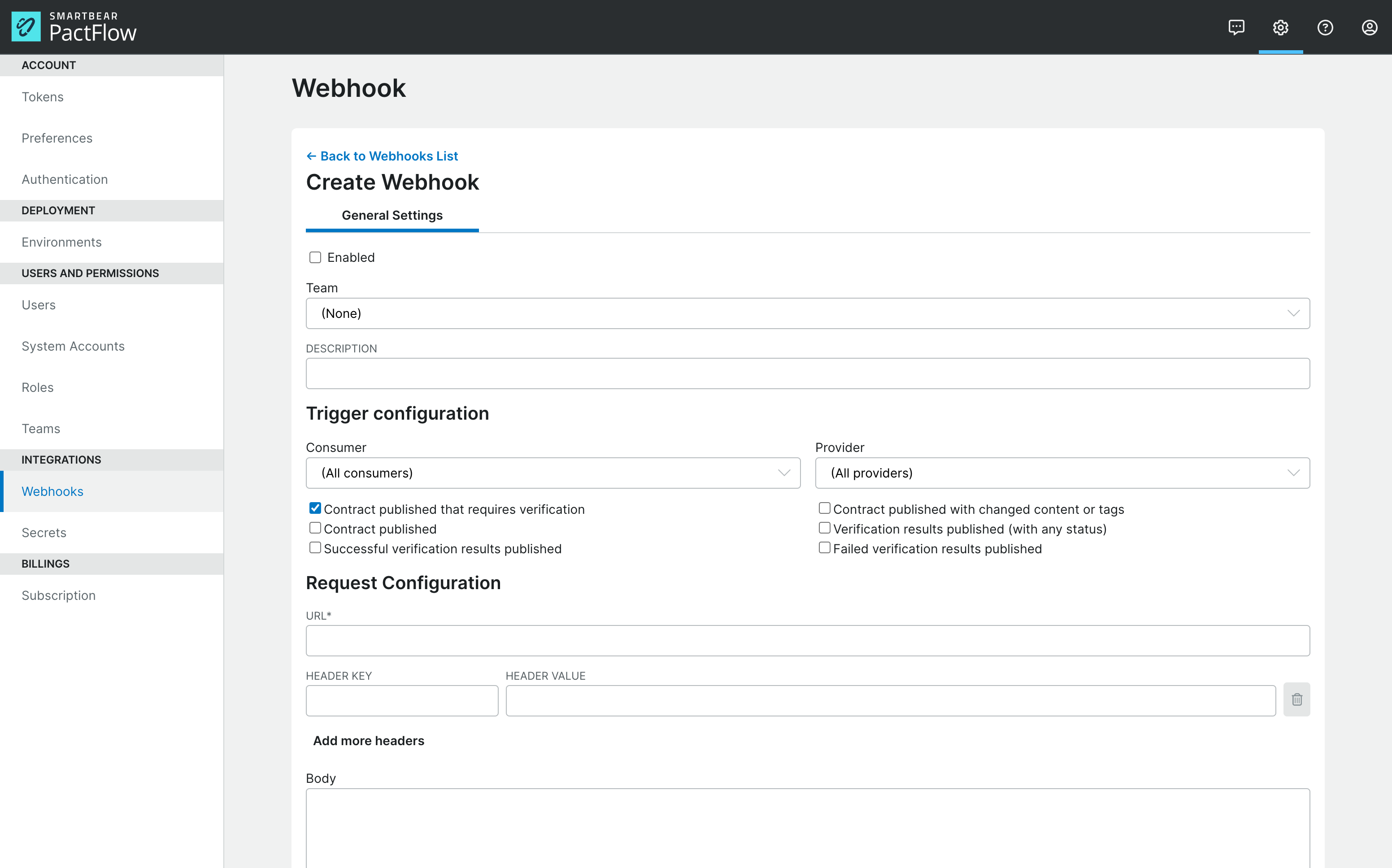1392x868 pixels.
Task: Click Add more headers button
Action: 369,740
